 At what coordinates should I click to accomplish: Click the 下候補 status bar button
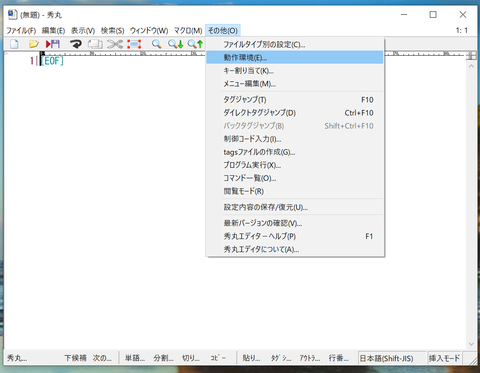(x=75, y=358)
